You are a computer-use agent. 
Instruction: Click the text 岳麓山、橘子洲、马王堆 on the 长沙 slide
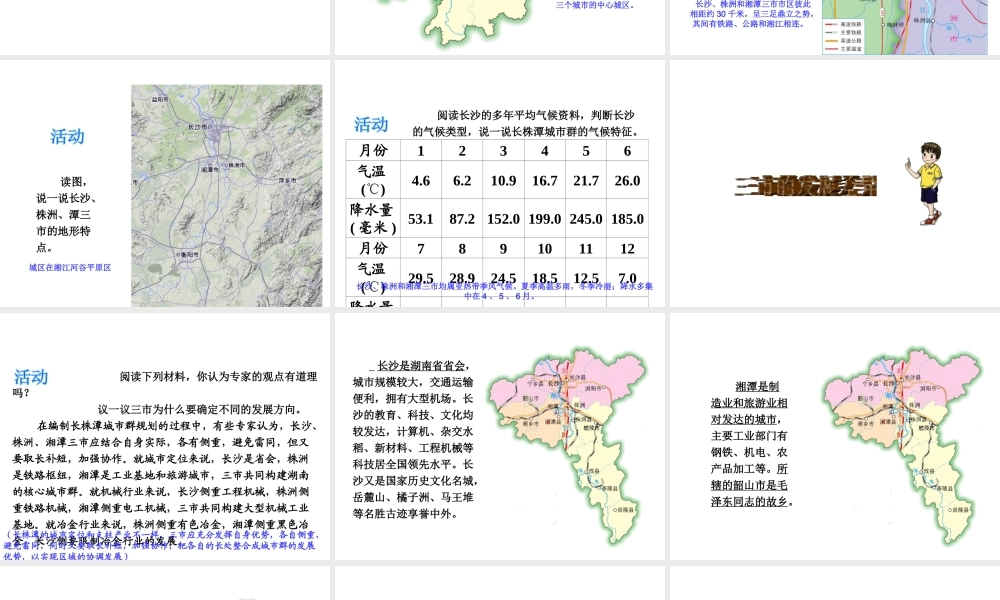(413, 497)
